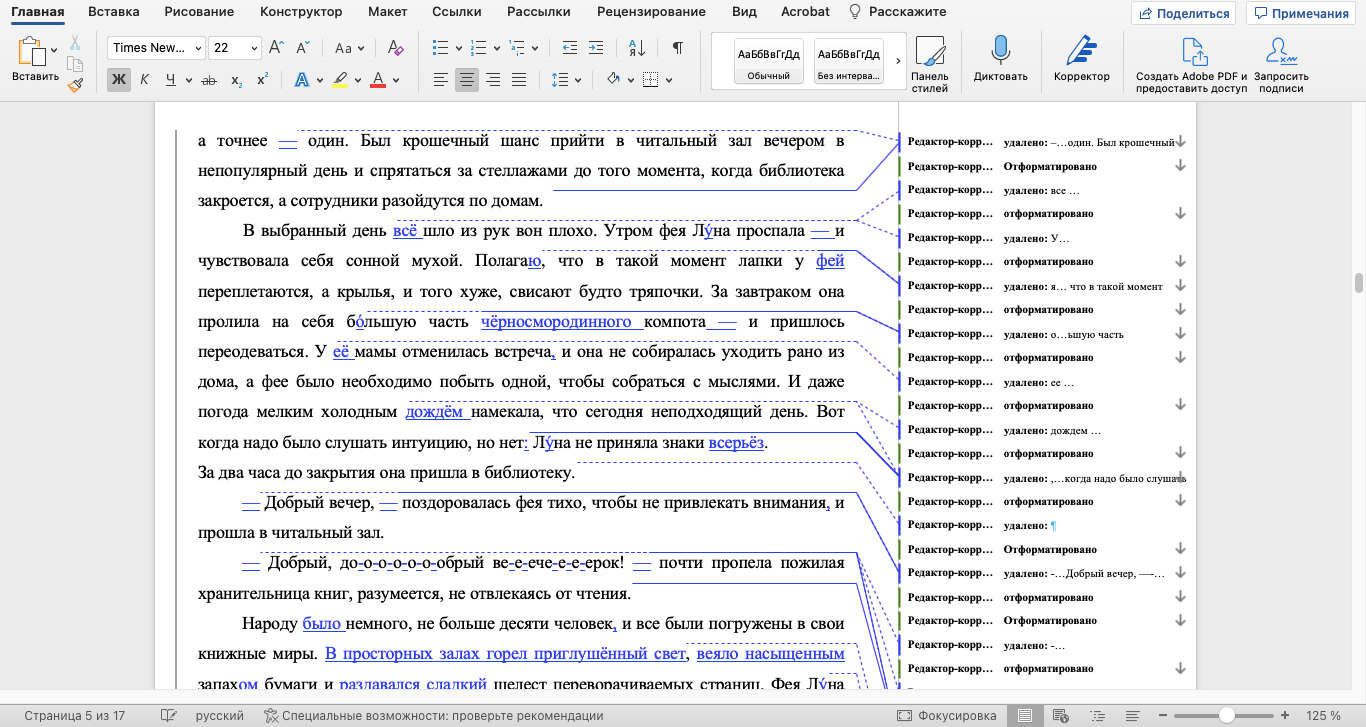The width and height of the screenshot is (1366, 727).
Task: Open the Editor (Корректор) tool
Action: 1081,59
